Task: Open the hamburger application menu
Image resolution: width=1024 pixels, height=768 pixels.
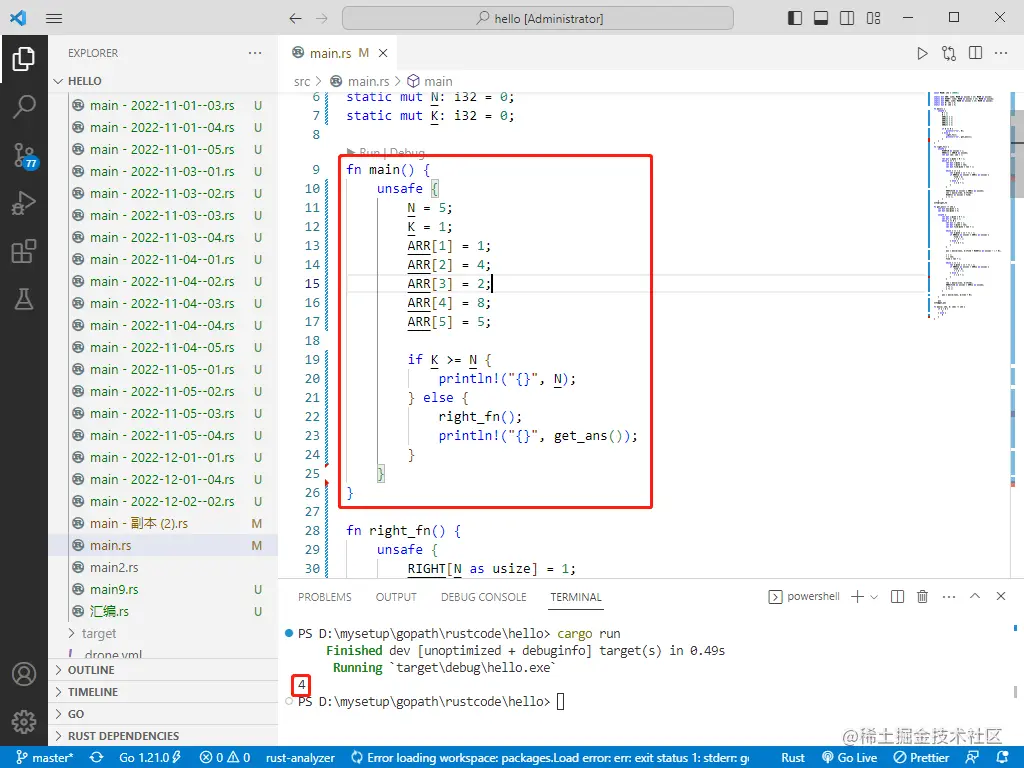Action: pos(54,18)
